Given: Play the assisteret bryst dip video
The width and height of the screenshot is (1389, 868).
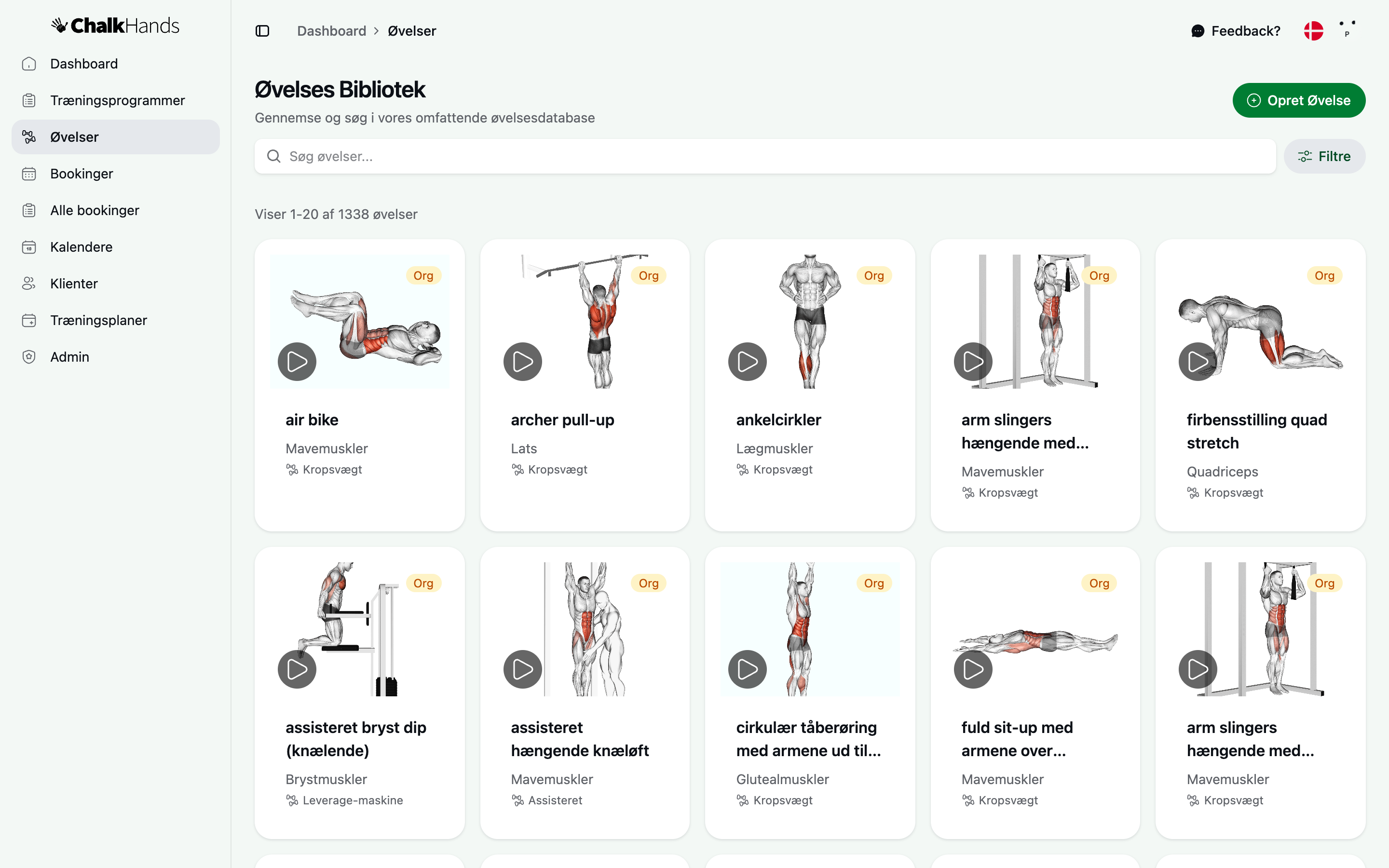Looking at the screenshot, I should pos(297,669).
